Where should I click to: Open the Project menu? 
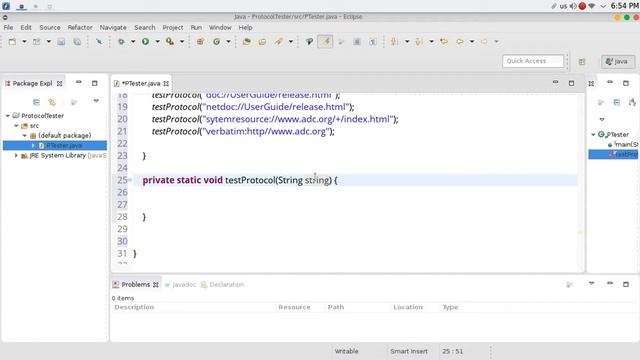[x=173, y=27]
